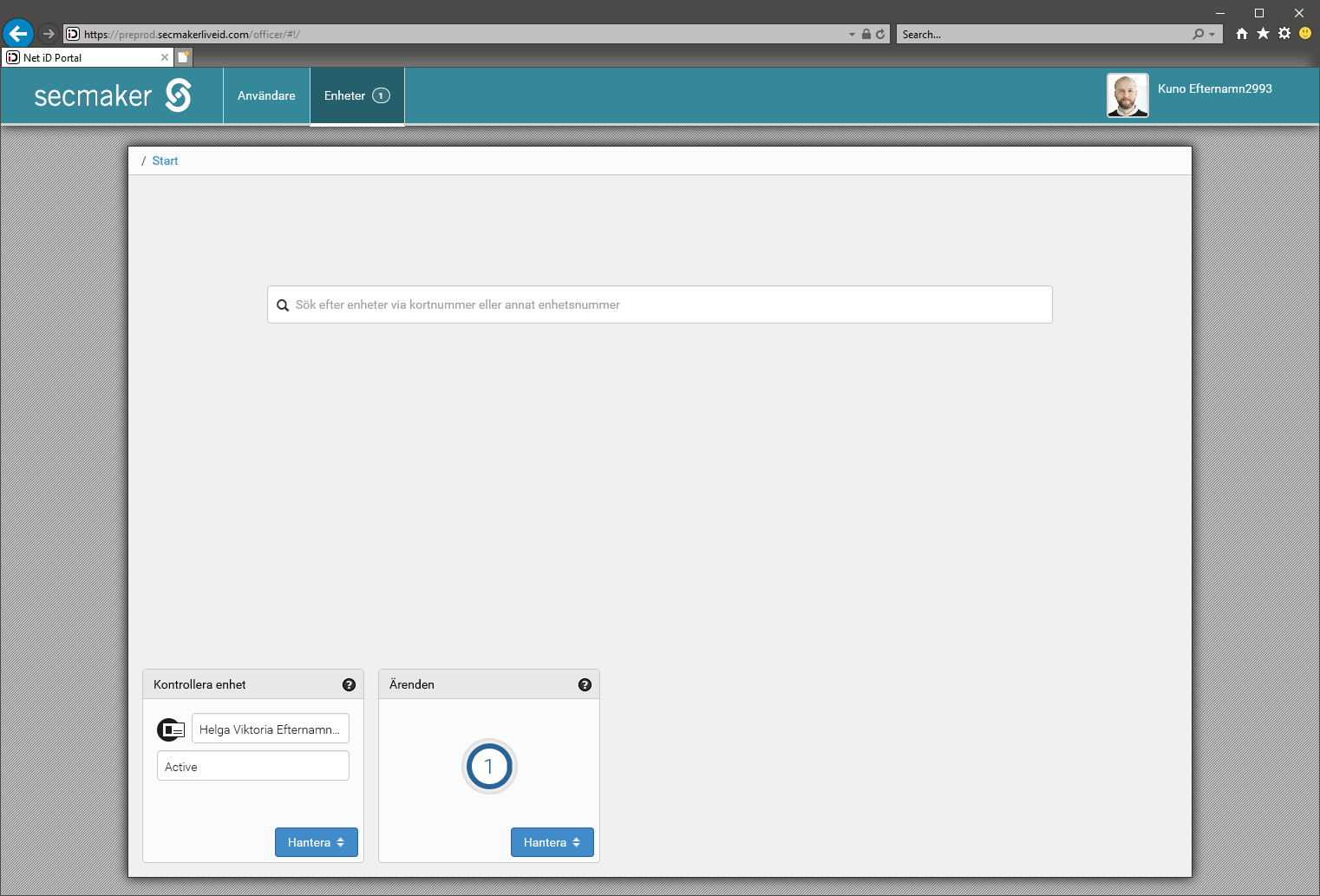The height and width of the screenshot is (896, 1320).
Task: Open Kuno Efternamn2993 user profile
Action: tap(1214, 88)
